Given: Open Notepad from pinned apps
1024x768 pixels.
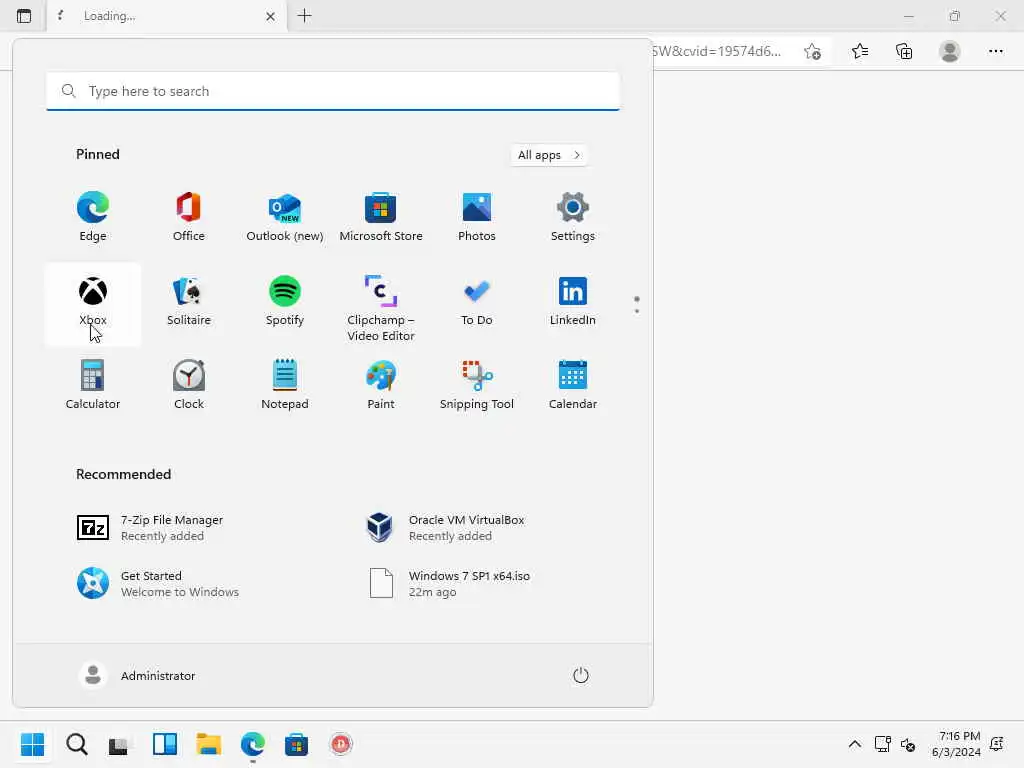Looking at the screenshot, I should (285, 385).
